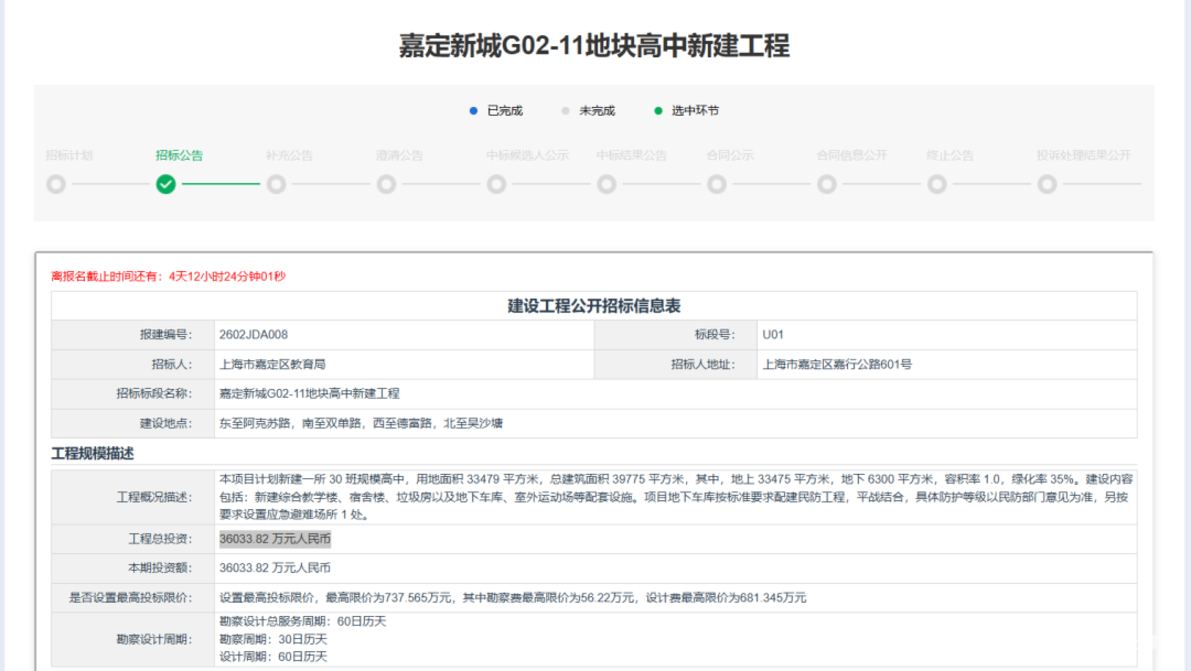Viewport: 1191px width, 671px height.
Task: Click the page title 嘉定新城G02-11地块高中新建工程
Action: coord(595,46)
